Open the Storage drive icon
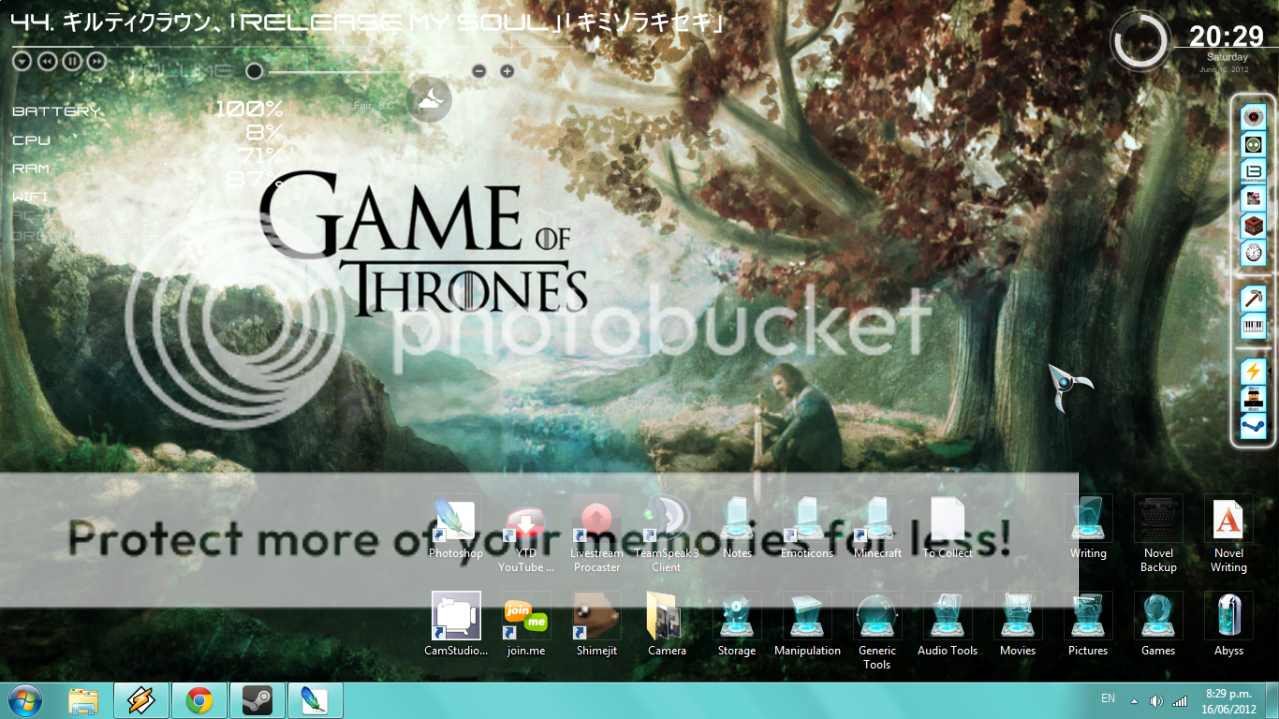This screenshot has height=719, width=1279. (x=737, y=624)
